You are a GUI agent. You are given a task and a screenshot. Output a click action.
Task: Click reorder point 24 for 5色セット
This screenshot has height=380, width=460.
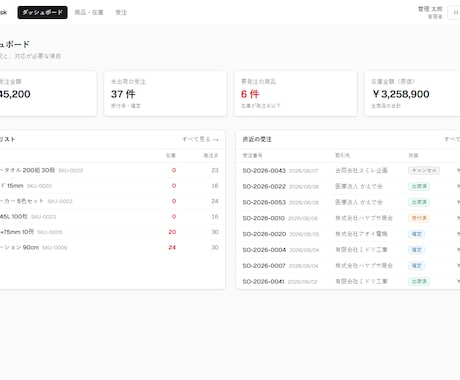pos(215,201)
